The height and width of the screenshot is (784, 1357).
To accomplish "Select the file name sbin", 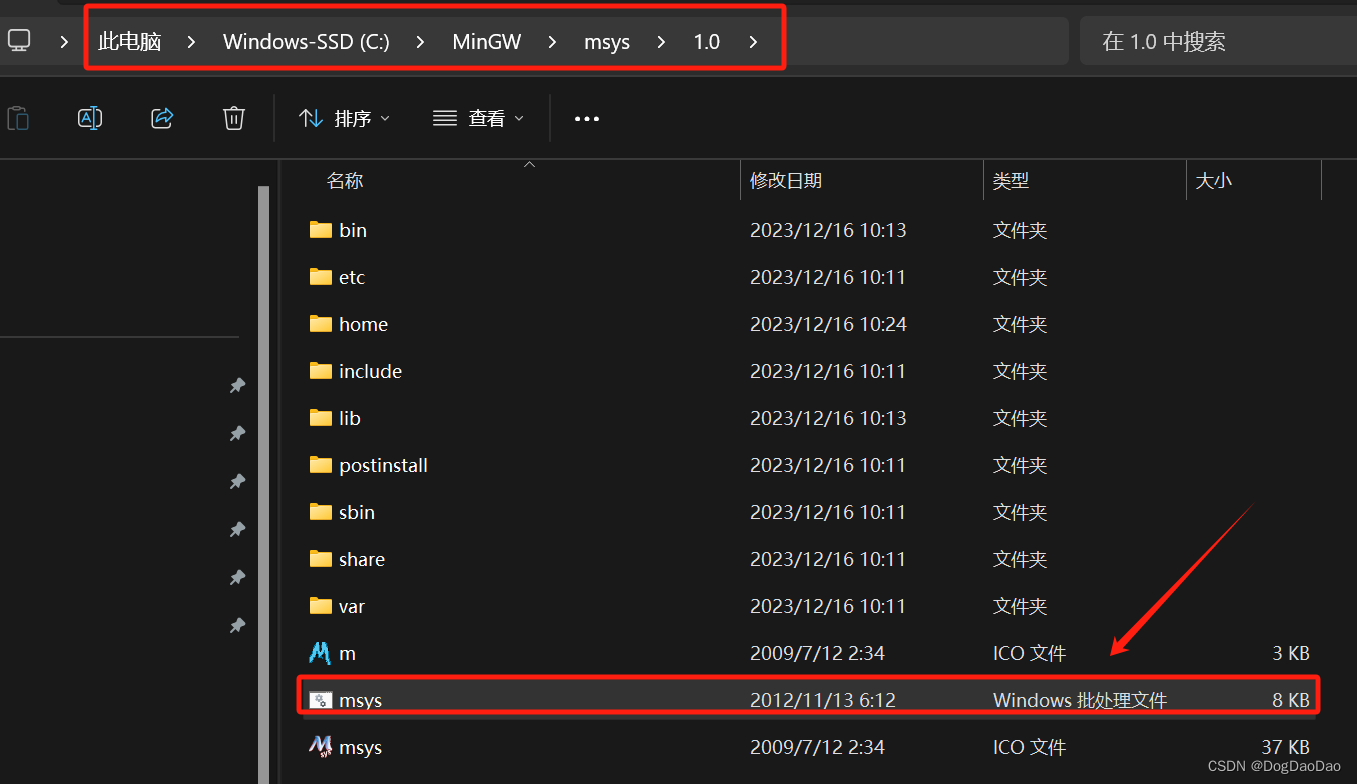I will click(x=357, y=512).
